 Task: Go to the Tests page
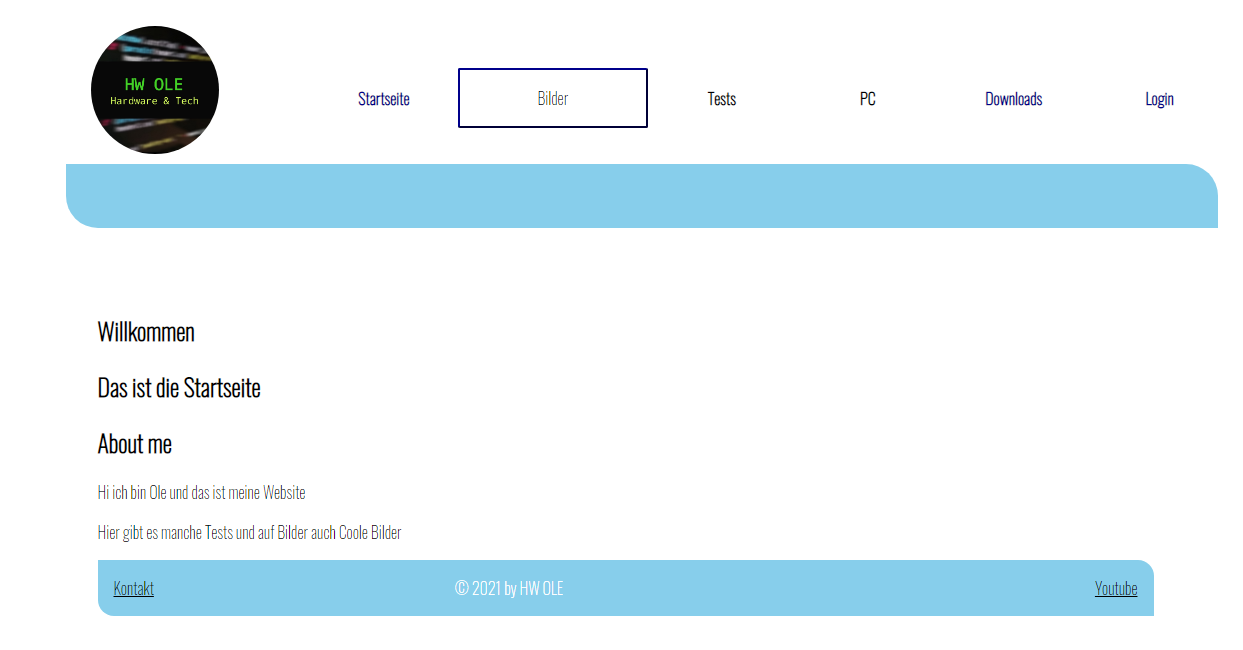[x=721, y=99]
